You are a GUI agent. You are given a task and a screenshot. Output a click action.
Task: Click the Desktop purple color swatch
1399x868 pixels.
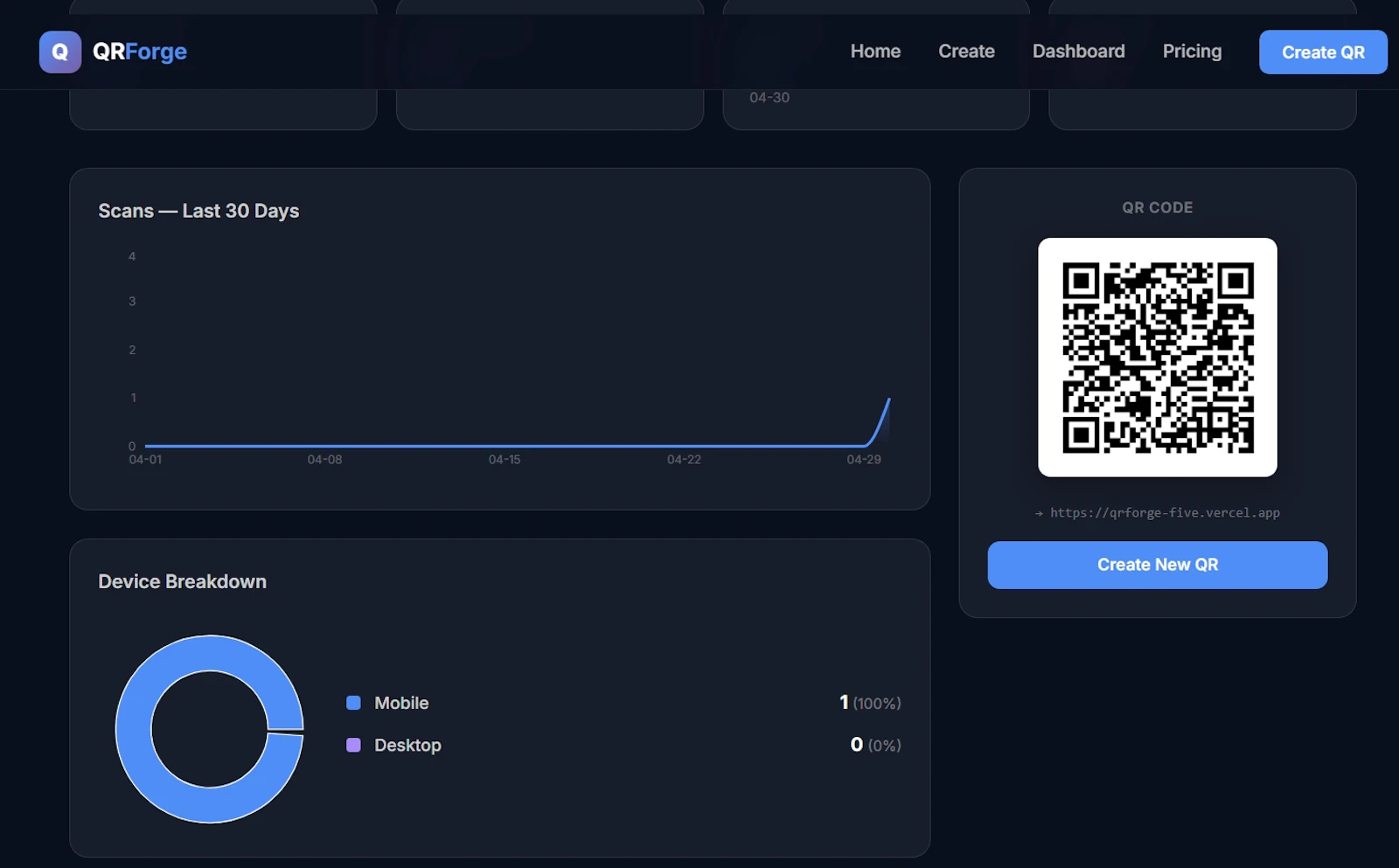tap(353, 745)
